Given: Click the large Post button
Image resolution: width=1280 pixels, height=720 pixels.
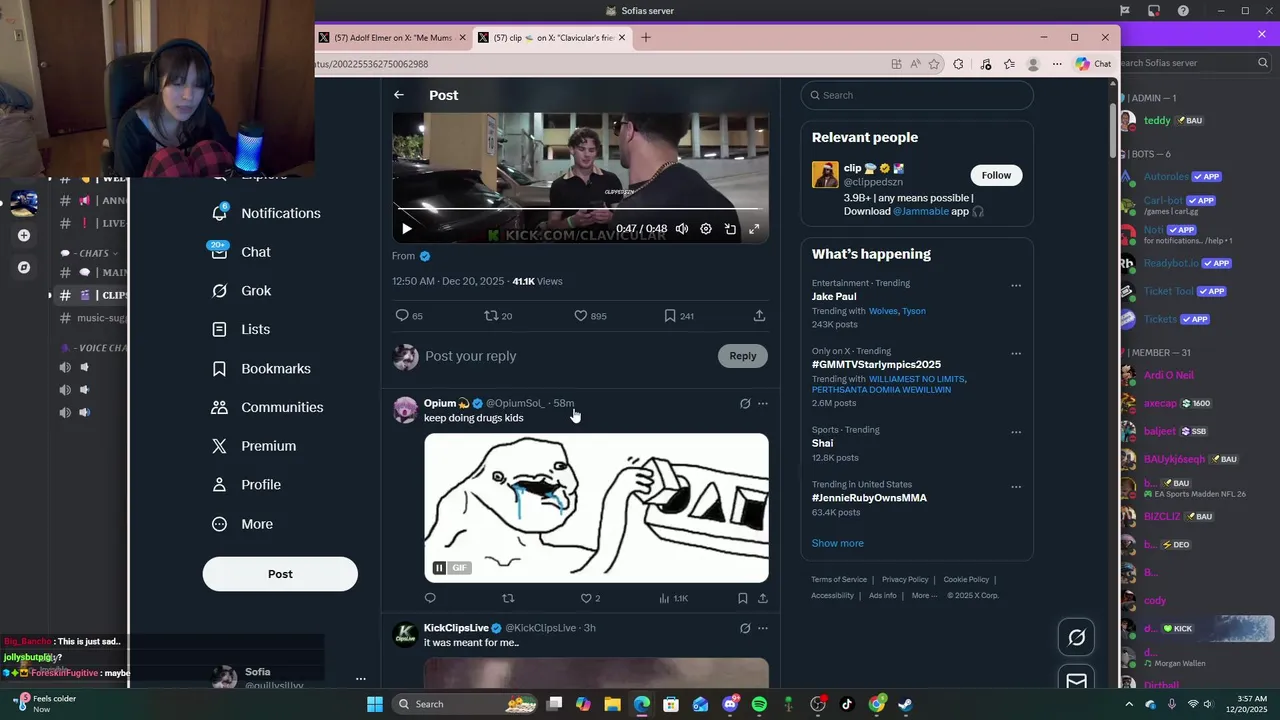Looking at the screenshot, I should [x=280, y=574].
